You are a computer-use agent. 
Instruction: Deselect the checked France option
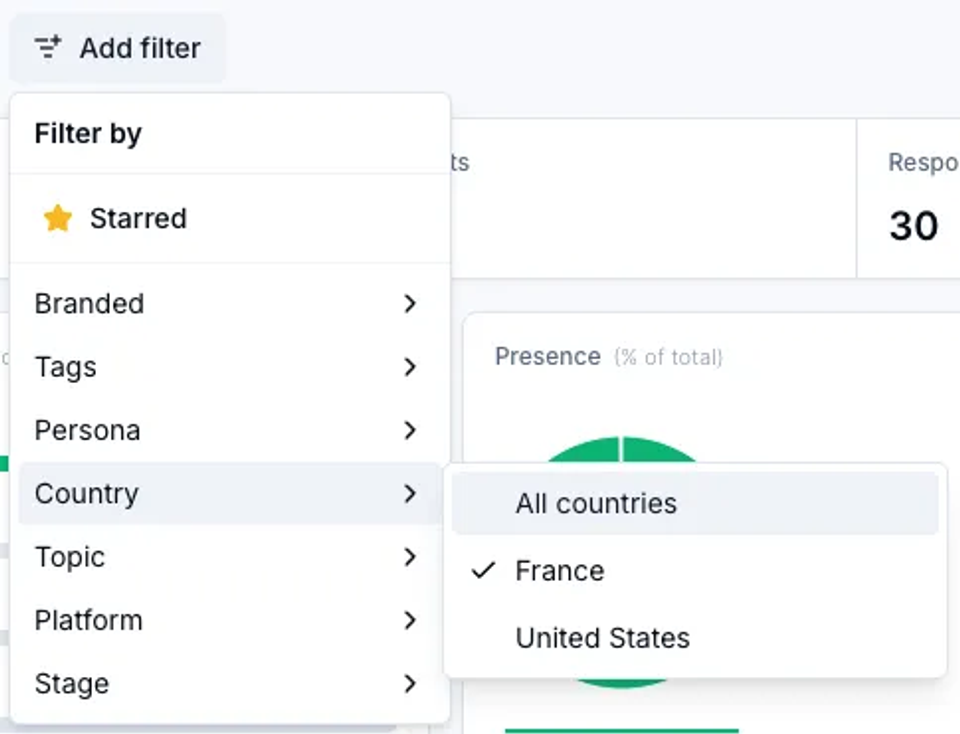tap(695, 571)
